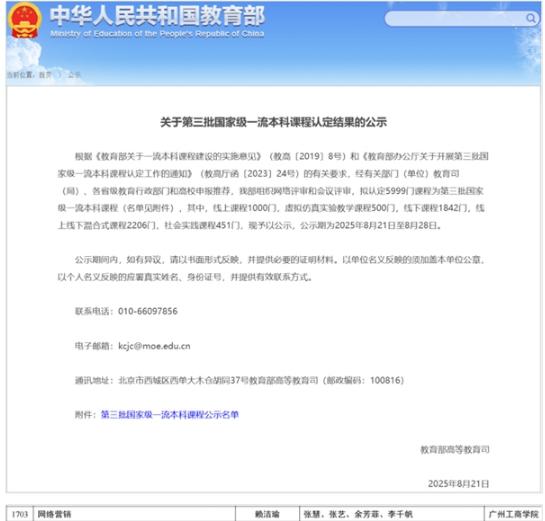The width and height of the screenshot is (545, 521).
Task: Click the page title 关于第三批国家级一流本科课程认定结果的公示
Action: pyautogui.click(x=273, y=122)
